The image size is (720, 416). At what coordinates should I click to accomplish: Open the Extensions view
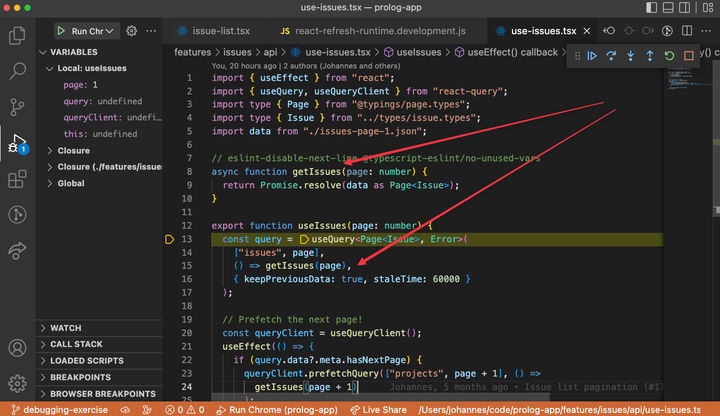[x=17, y=179]
